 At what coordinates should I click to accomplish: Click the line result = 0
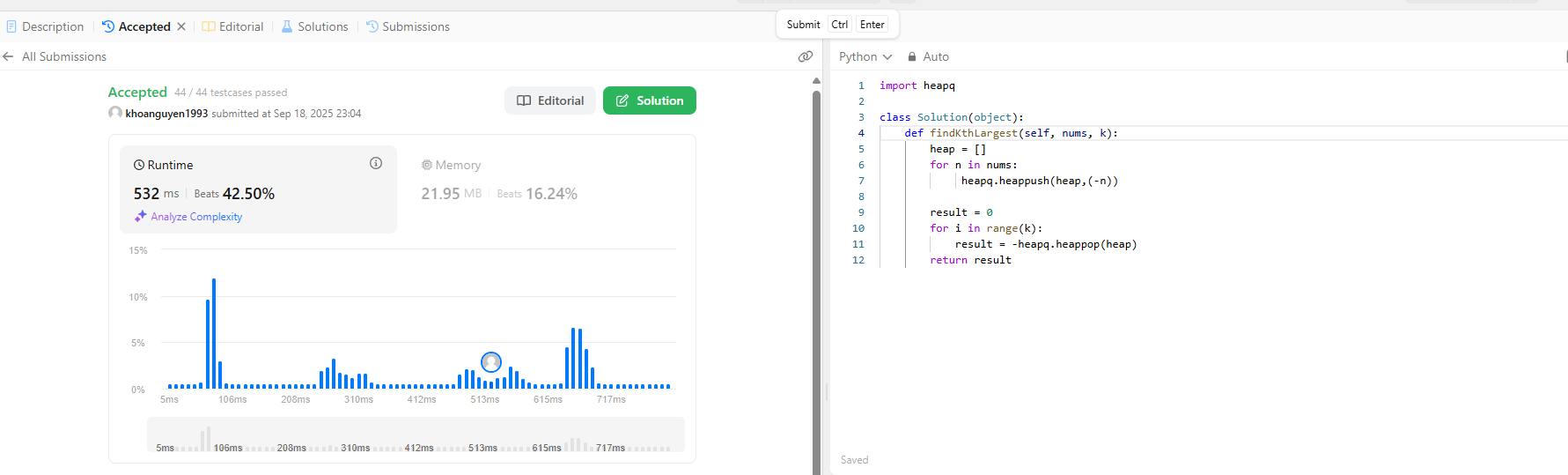pyautogui.click(x=961, y=212)
